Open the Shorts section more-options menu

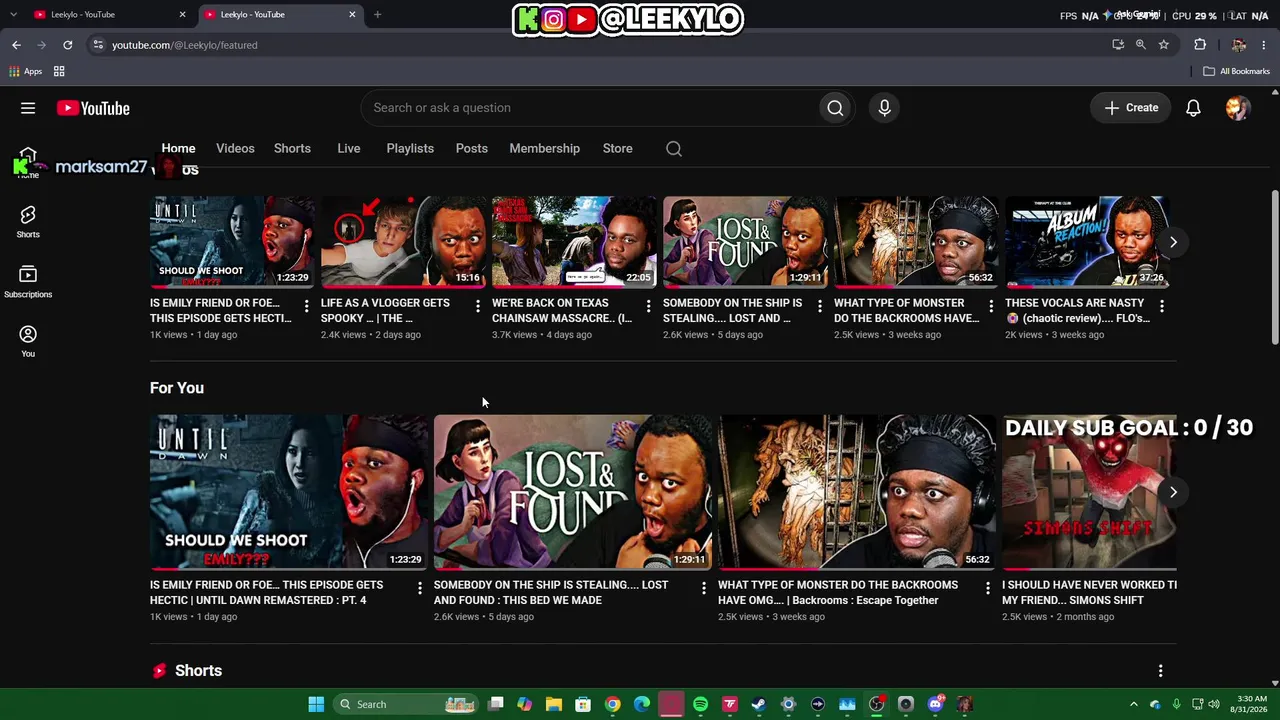pyautogui.click(x=1160, y=671)
